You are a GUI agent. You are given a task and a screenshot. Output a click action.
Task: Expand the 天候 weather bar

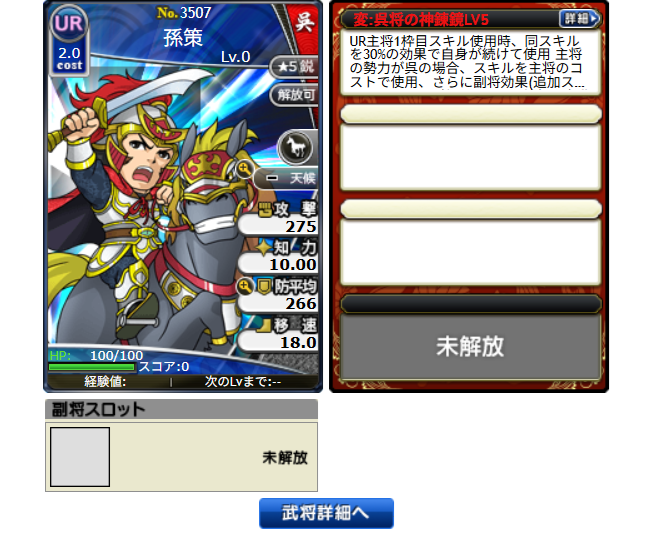coord(287,178)
